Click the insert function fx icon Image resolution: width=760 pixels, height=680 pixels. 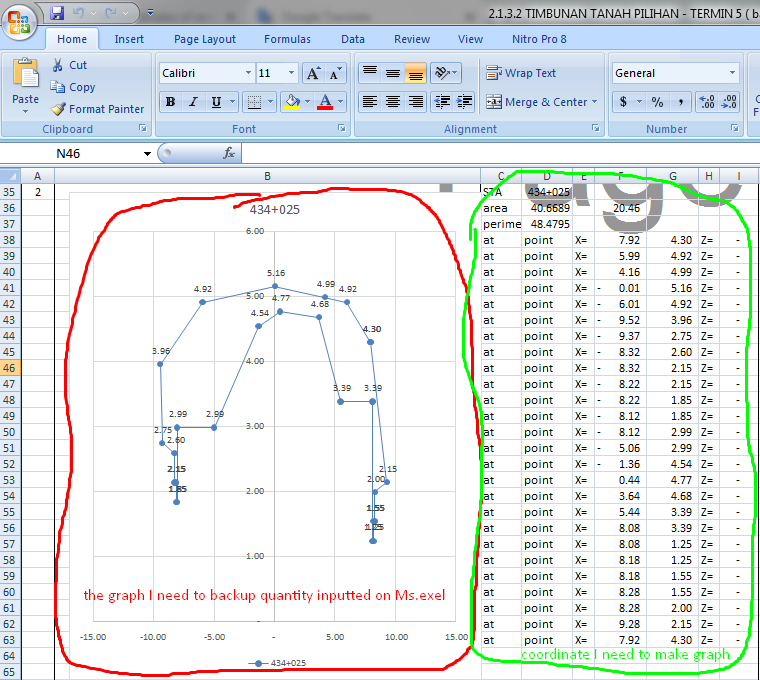point(228,153)
